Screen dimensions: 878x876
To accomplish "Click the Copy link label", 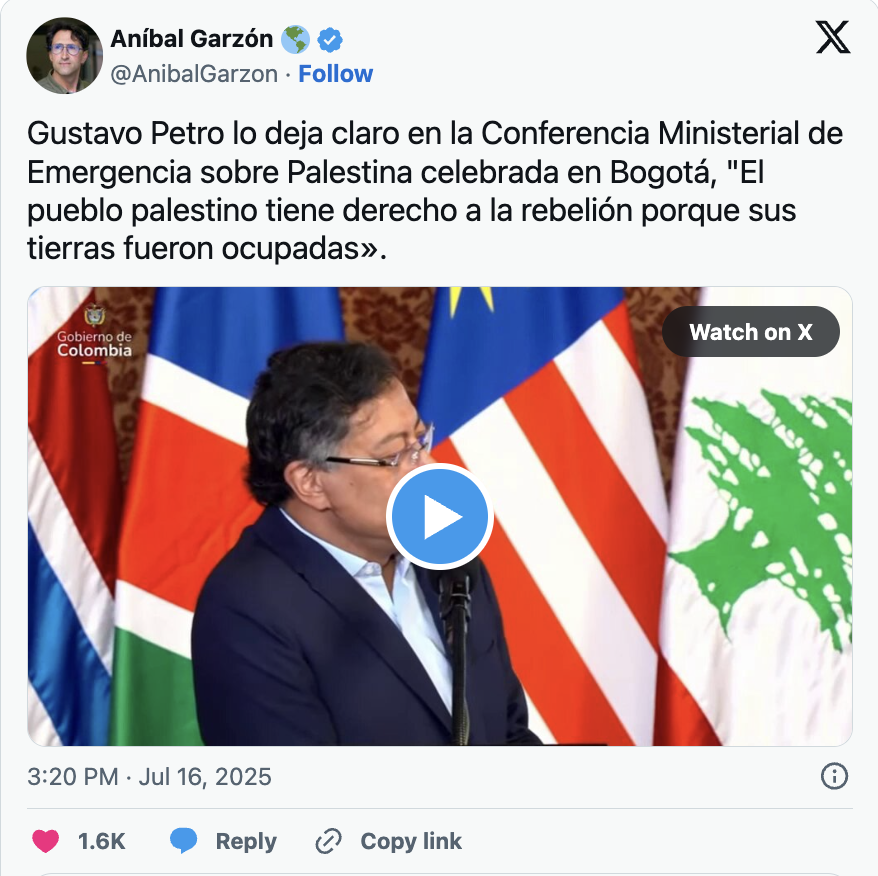I will (411, 841).
